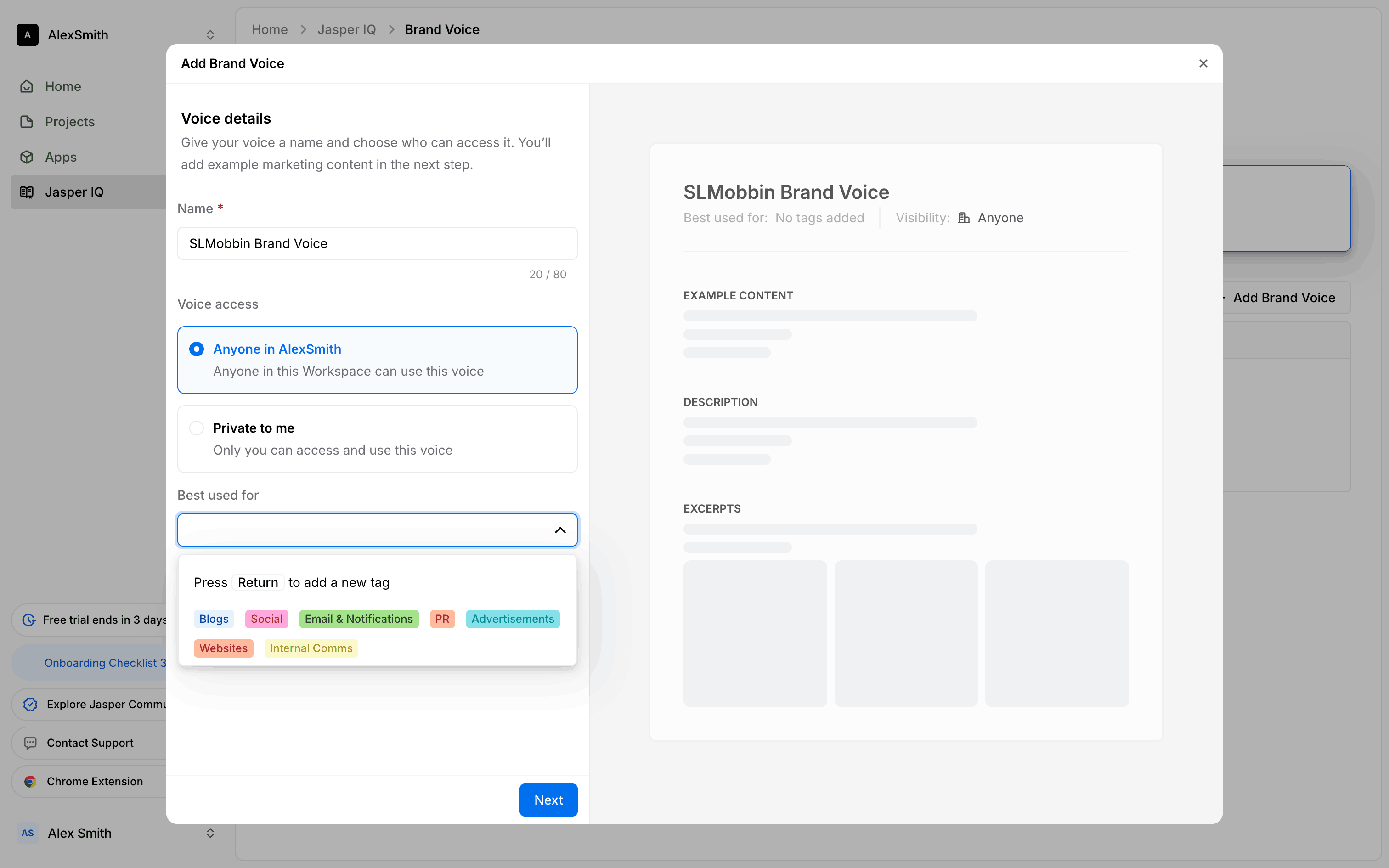Open the Alex Smith account menu
The height and width of the screenshot is (868, 1389).
tap(210, 833)
